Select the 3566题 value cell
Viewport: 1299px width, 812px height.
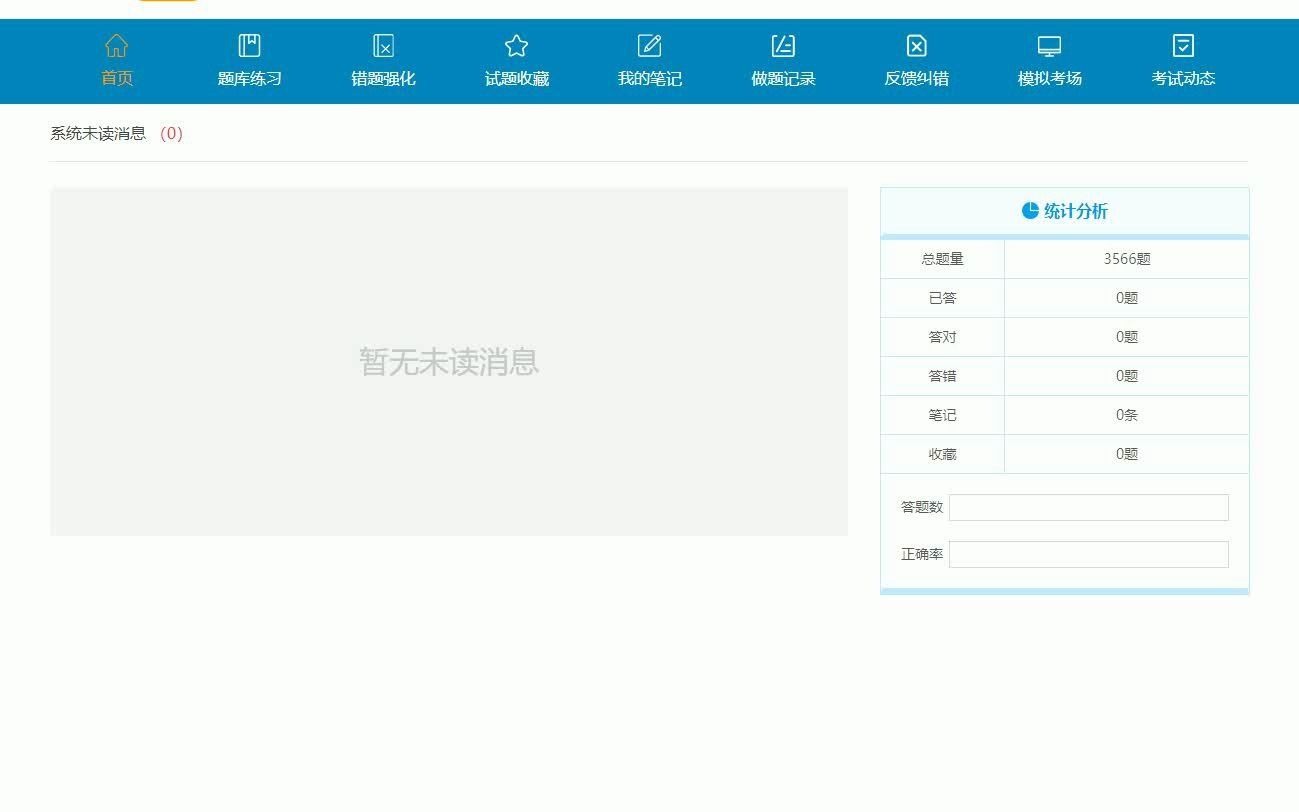1127,259
